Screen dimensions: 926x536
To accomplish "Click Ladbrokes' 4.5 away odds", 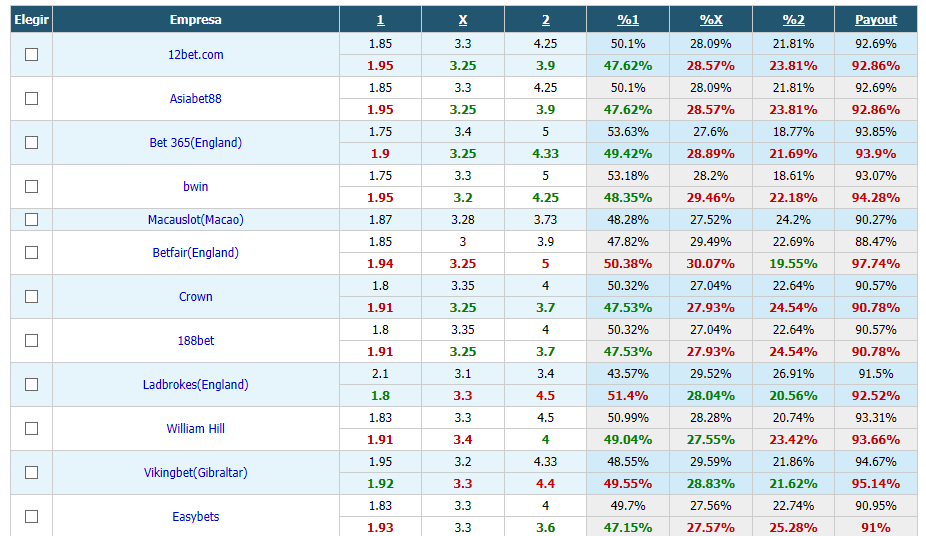I will point(546,396).
